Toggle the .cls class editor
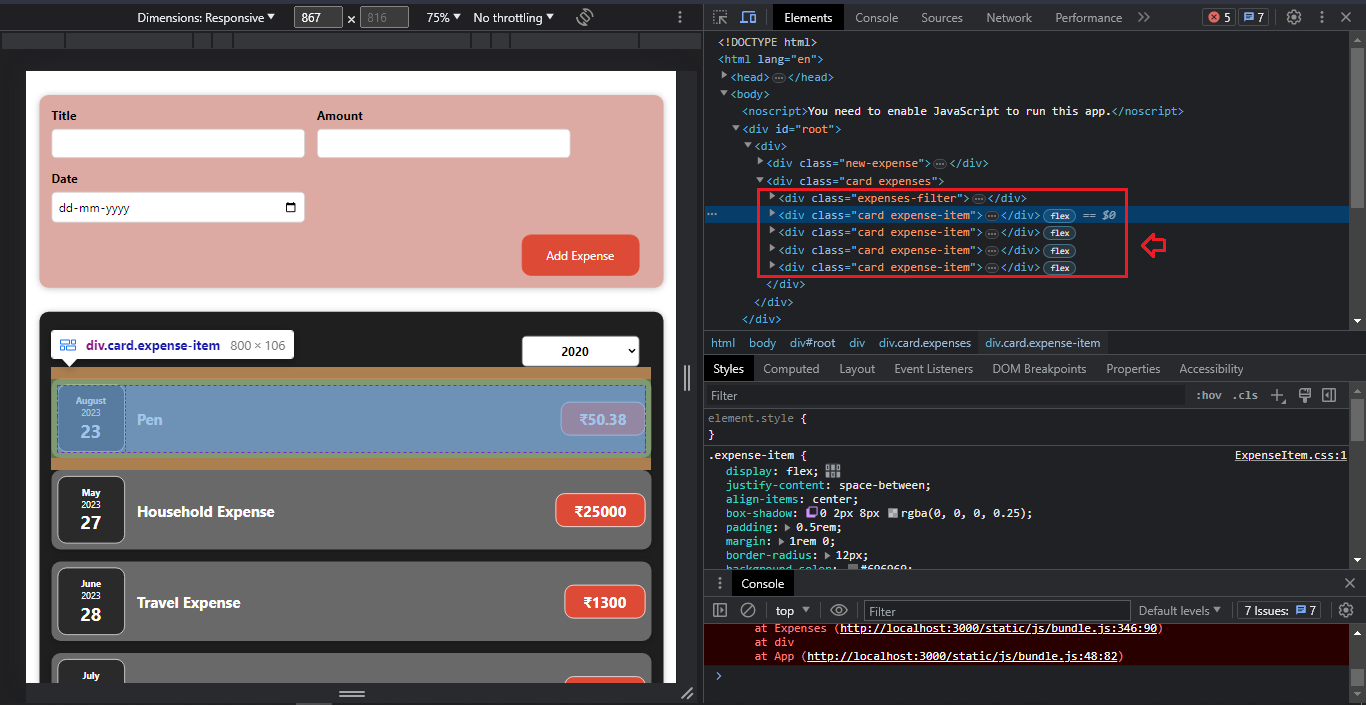1366x706 pixels. [x=1245, y=395]
